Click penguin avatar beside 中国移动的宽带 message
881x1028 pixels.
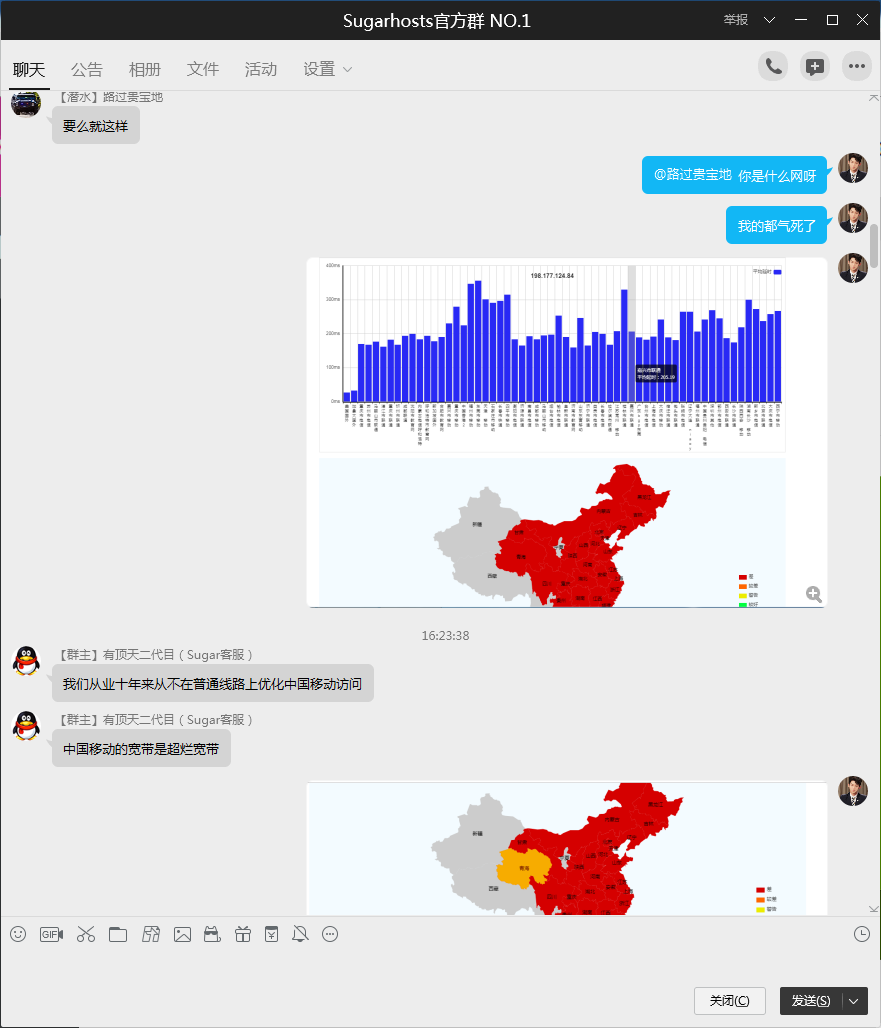(x=26, y=726)
